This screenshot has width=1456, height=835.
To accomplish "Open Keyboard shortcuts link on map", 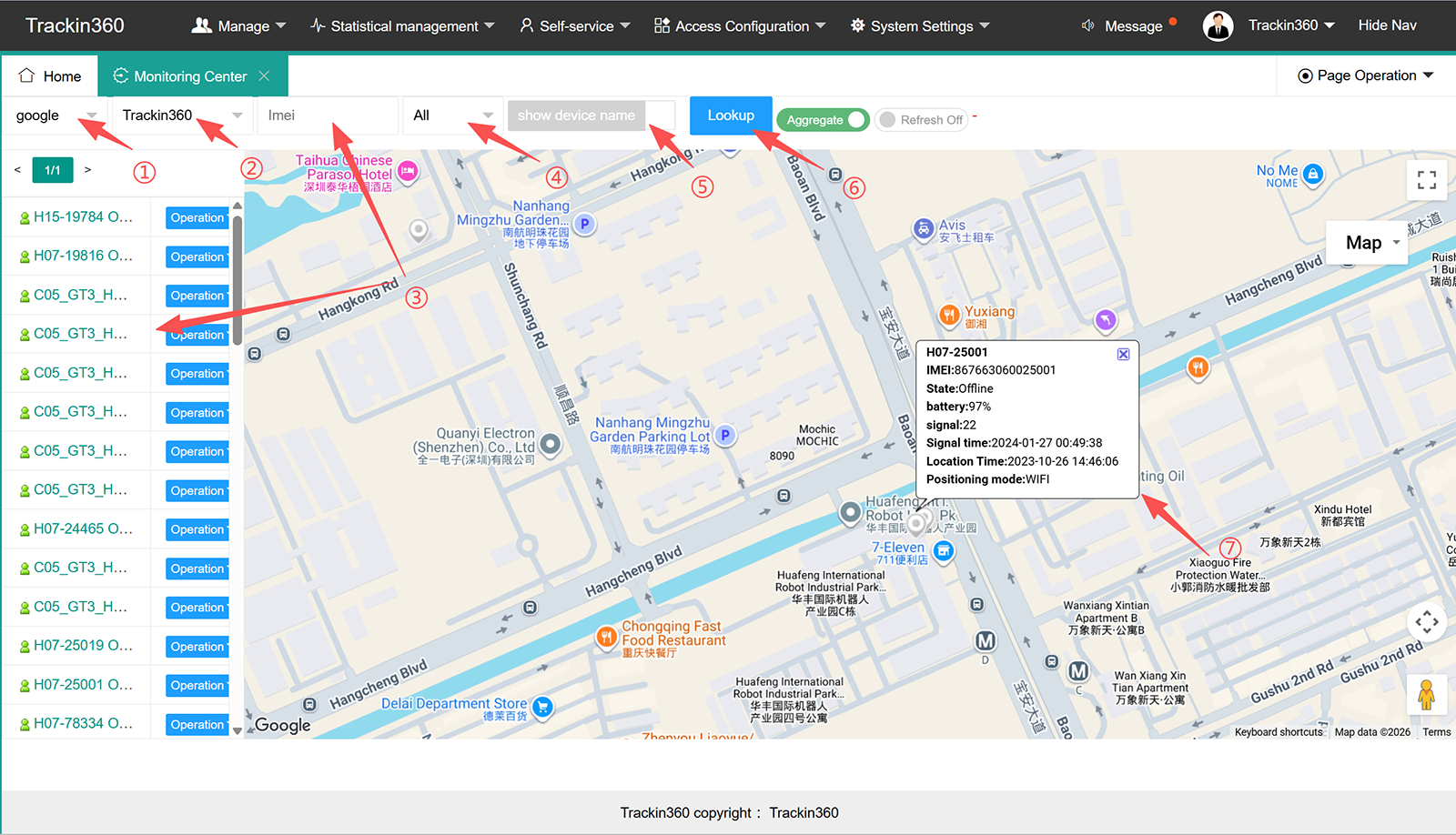I will point(1279,732).
